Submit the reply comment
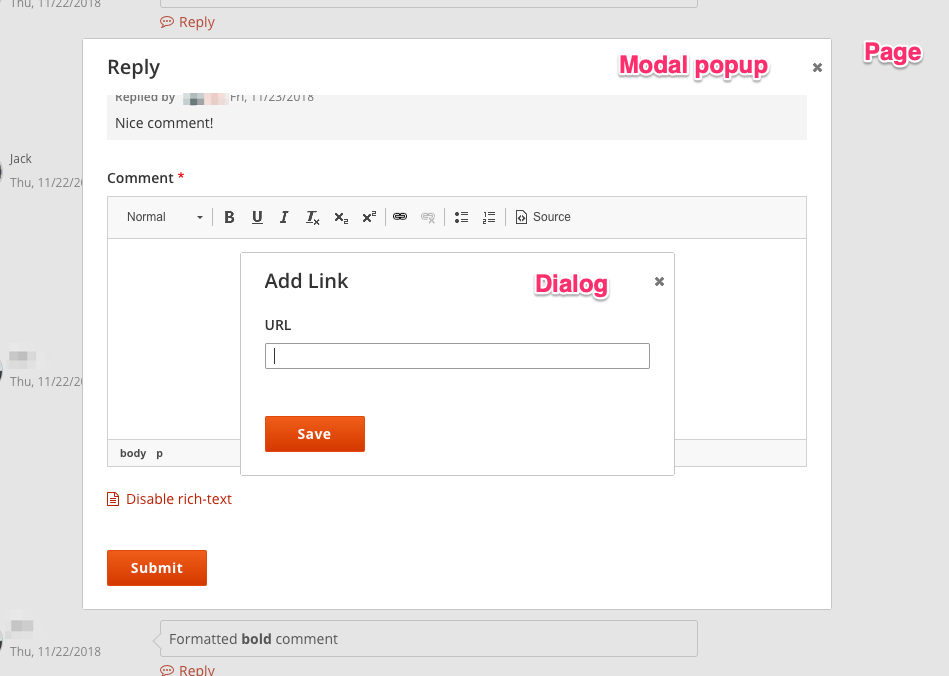This screenshot has height=676, width=949. click(x=156, y=567)
